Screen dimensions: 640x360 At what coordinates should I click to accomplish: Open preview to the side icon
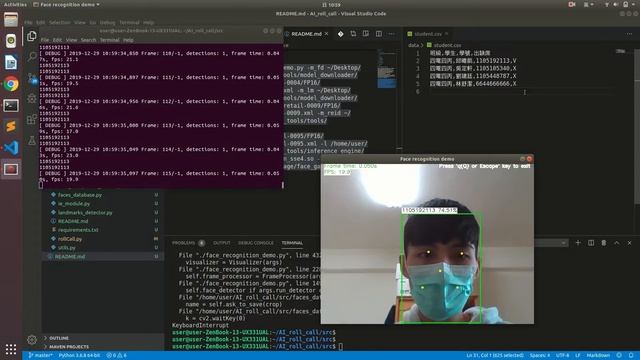[366, 34]
